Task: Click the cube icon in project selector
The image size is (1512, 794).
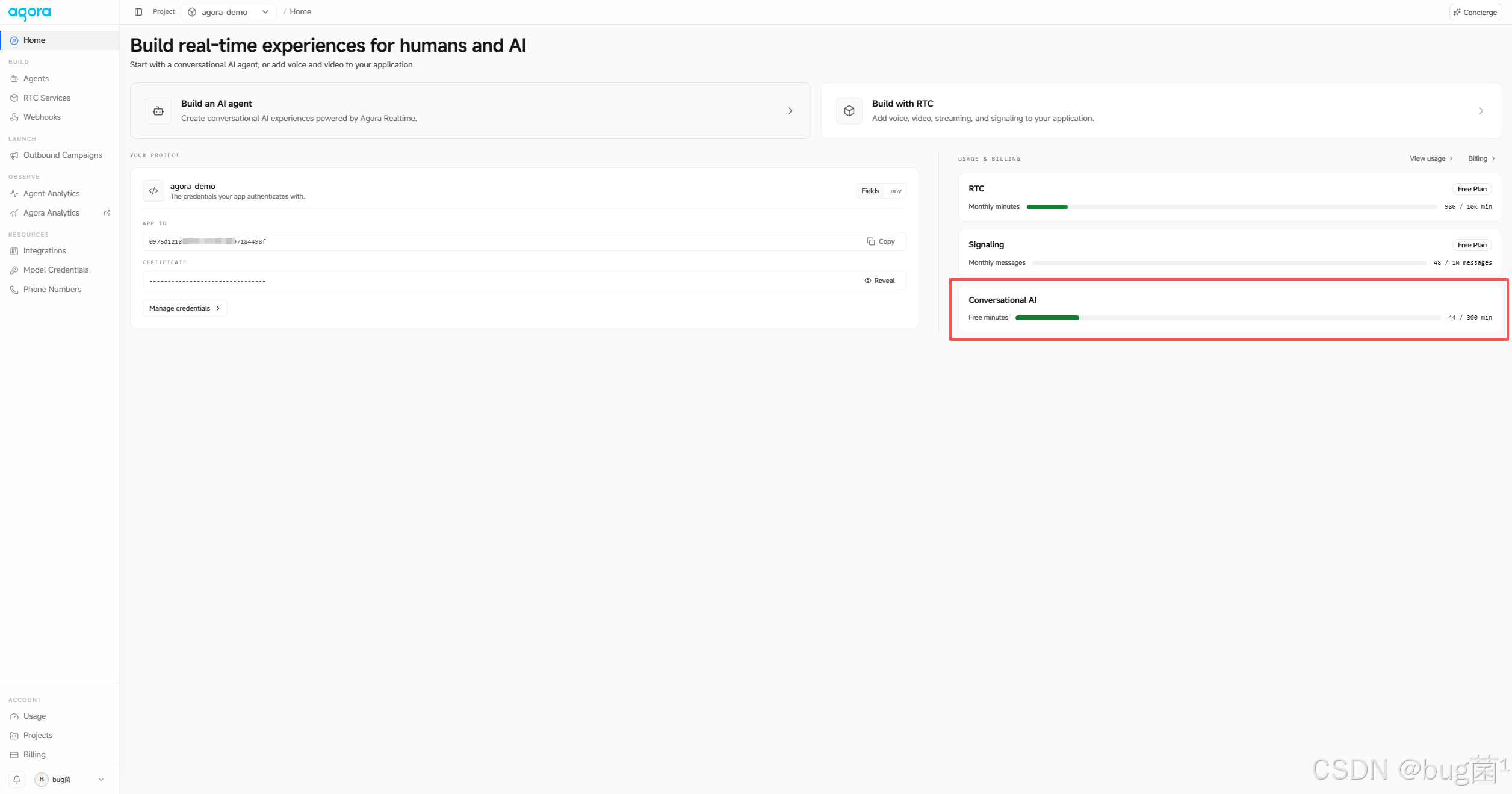Action: pos(192,12)
